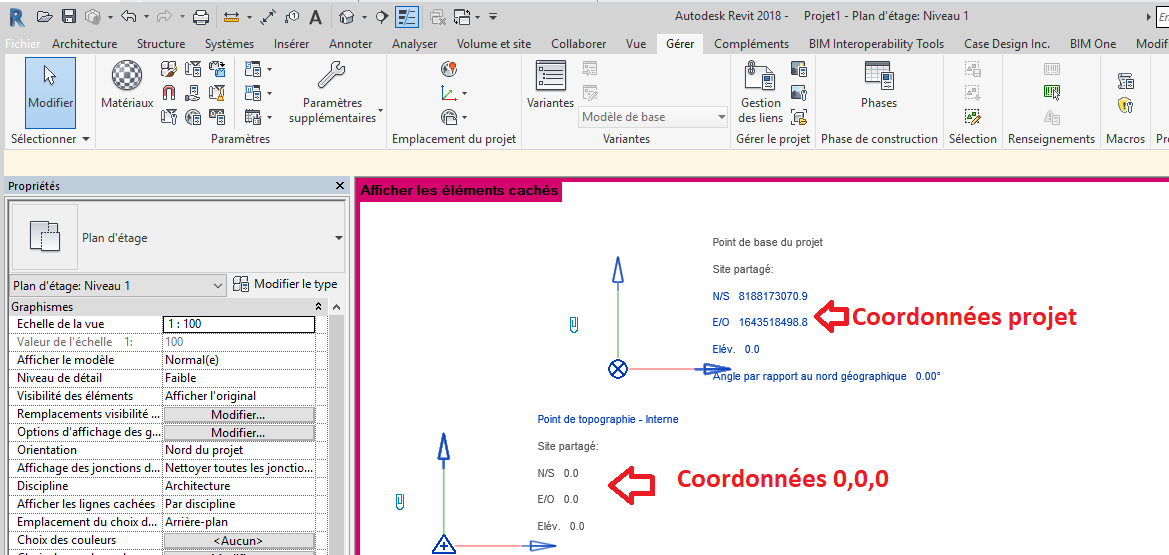Screen dimensions: 1169x555
Task: Switch to the Collaborer ribbon tab
Action: (579, 44)
